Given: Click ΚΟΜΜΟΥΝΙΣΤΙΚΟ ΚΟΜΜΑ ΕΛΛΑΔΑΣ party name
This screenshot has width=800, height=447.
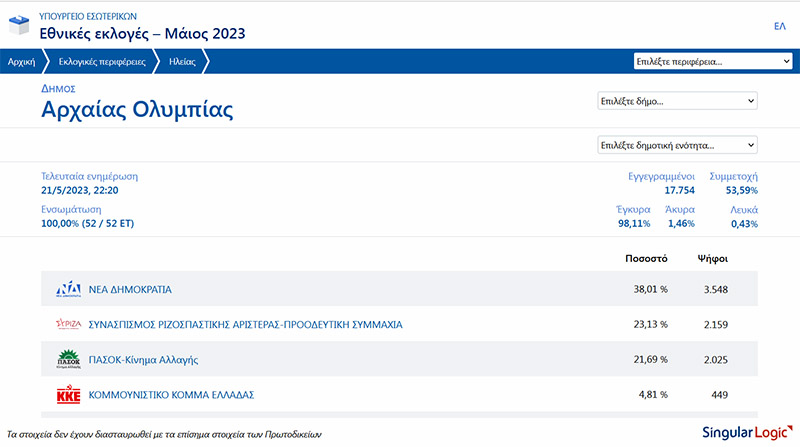Looking at the screenshot, I should click(171, 394).
